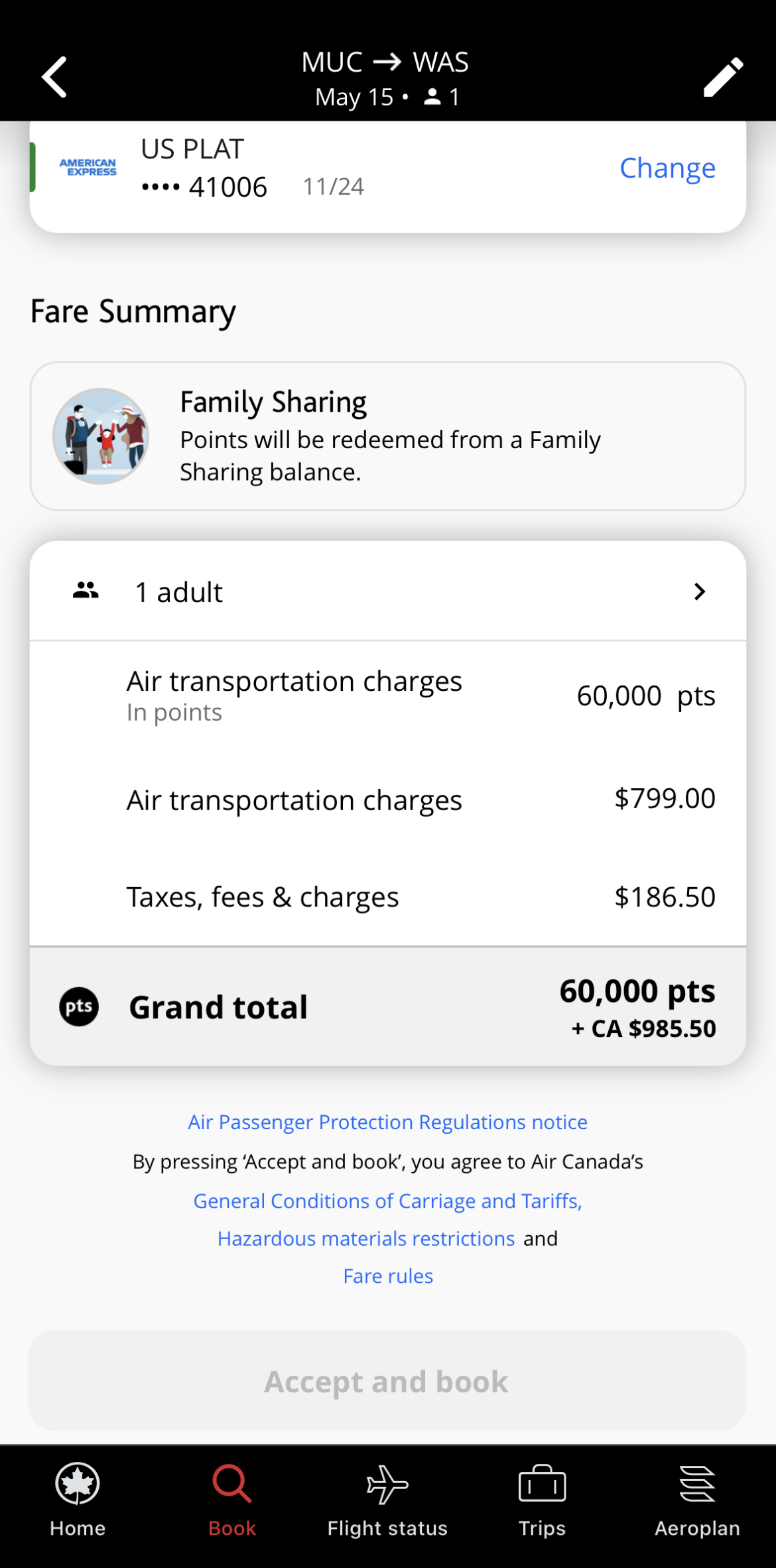Screen dimensions: 776x1568
Task: Tap the back arrow icon
Action: pos(54,77)
